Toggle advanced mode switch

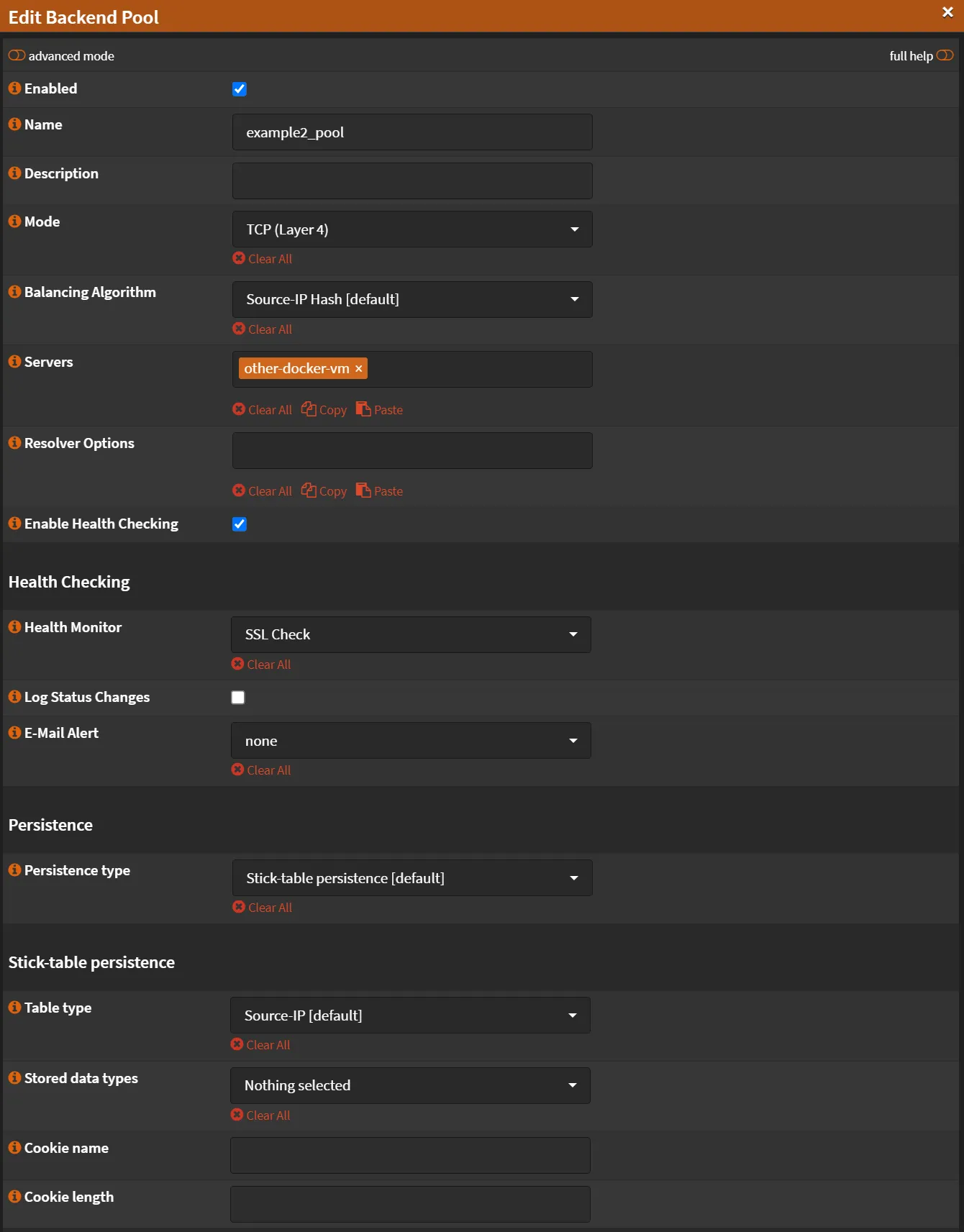(17, 55)
